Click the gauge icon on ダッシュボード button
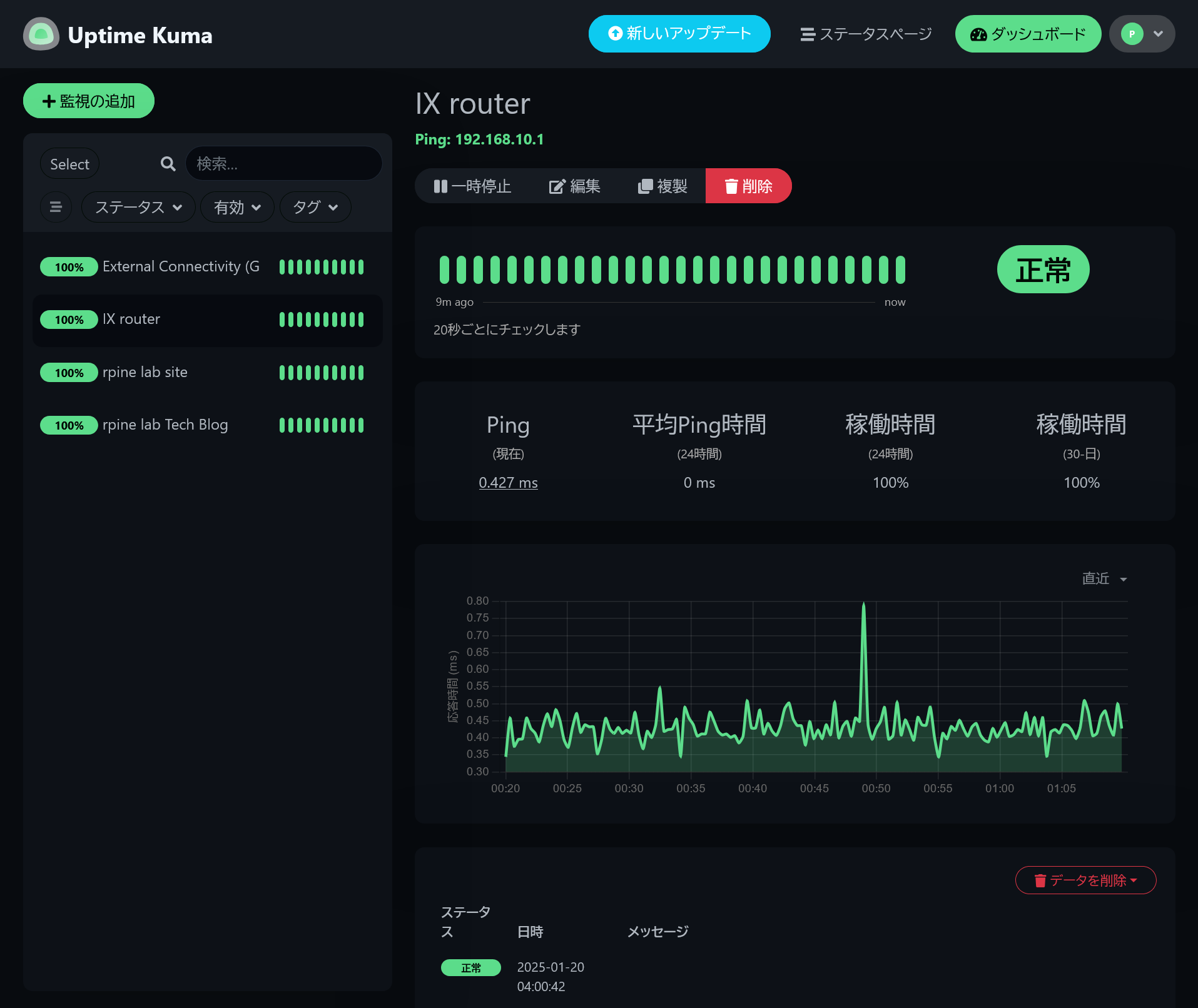The width and height of the screenshot is (1198, 1008). click(977, 34)
